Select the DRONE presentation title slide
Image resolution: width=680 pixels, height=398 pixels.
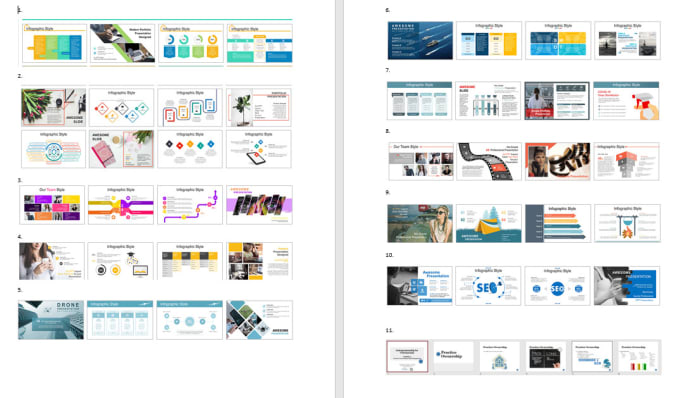[51, 320]
